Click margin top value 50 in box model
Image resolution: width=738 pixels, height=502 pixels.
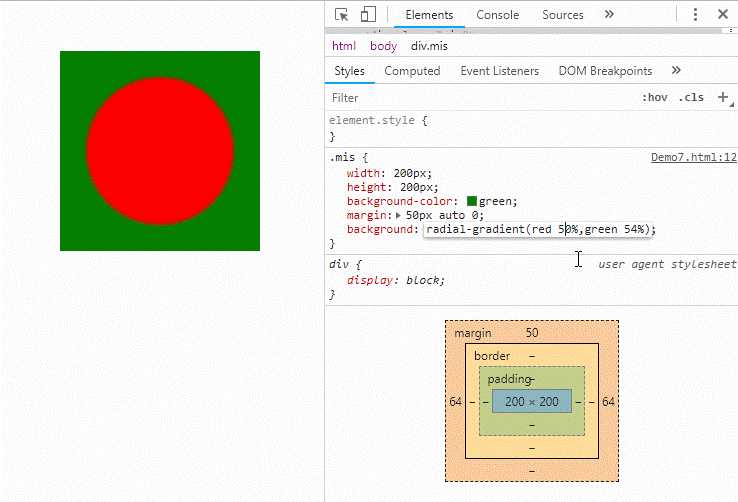click(x=532, y=333)
